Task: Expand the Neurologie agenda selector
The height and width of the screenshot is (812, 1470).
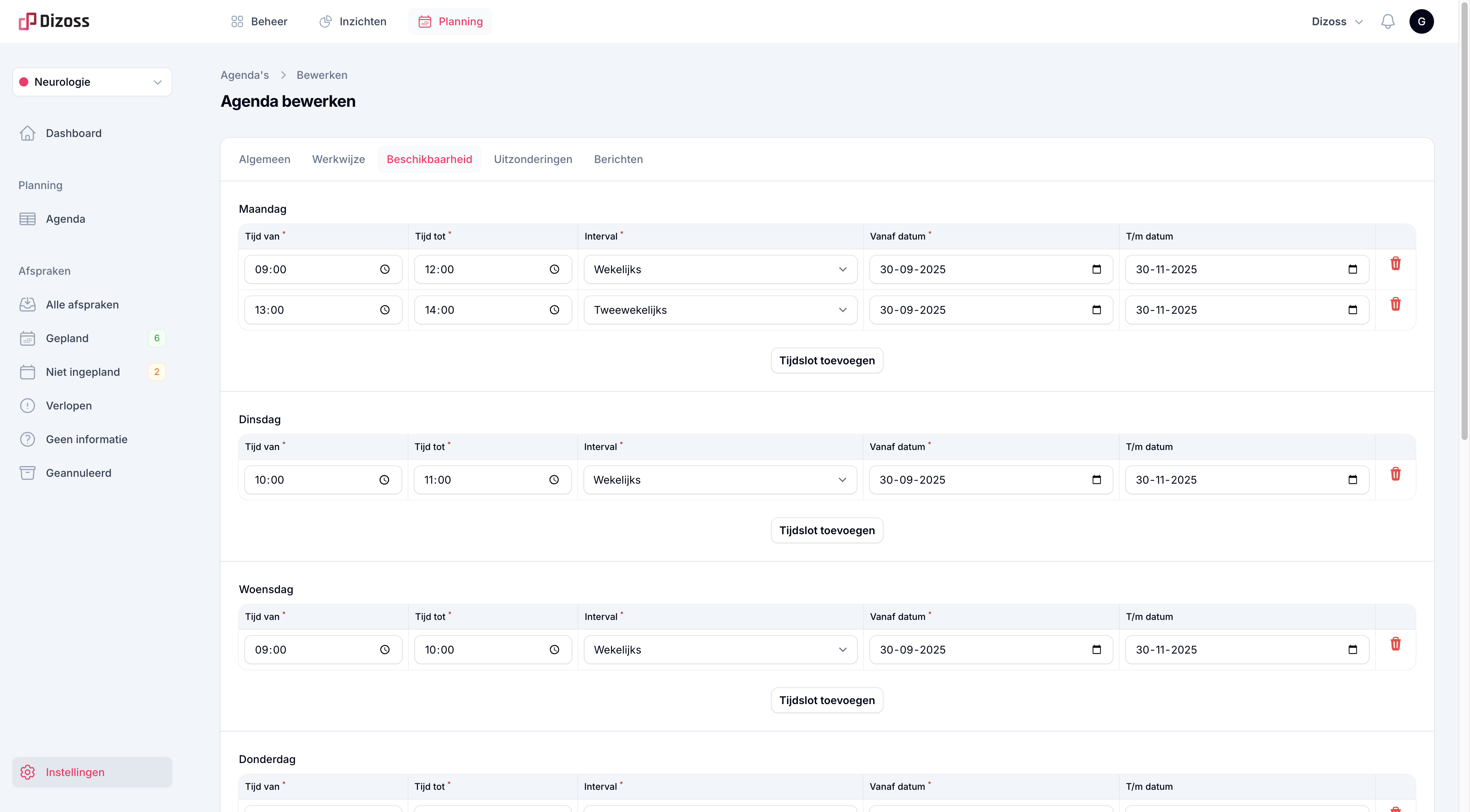Action: [92, 82]
